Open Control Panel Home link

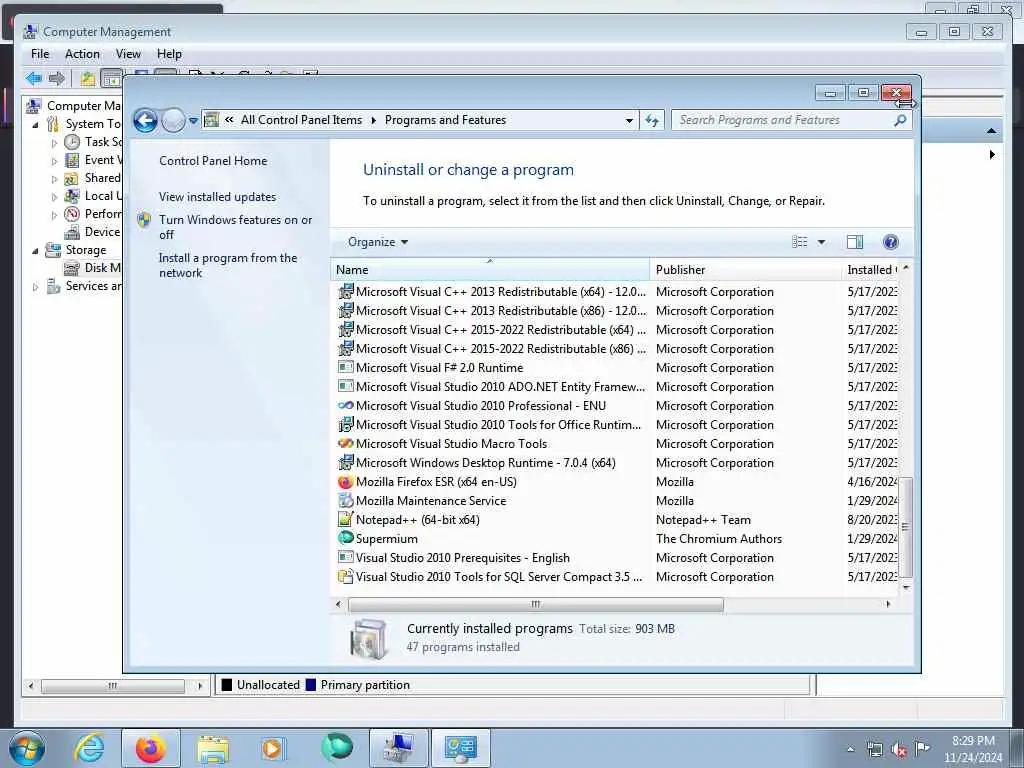tap(213, 161)
